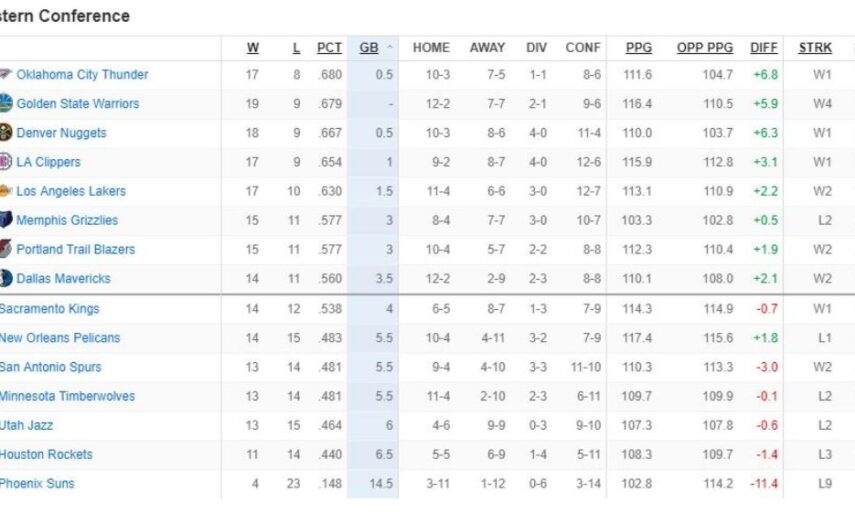Sort standings by PPG header
The width and height of the screenshot is (855, 513).
point(639,48)
